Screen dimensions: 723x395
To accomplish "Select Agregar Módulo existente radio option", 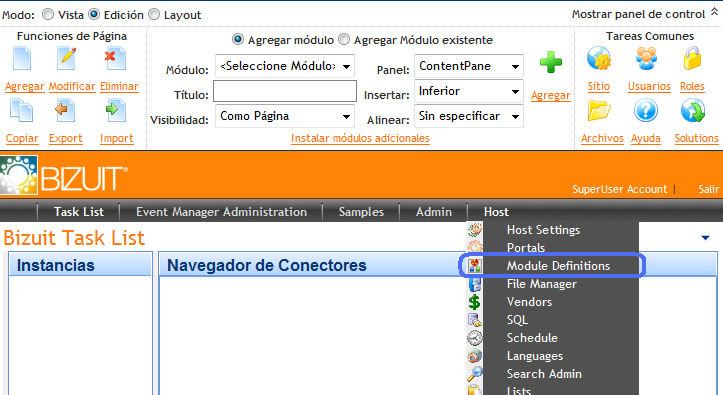I will point(344,40).
